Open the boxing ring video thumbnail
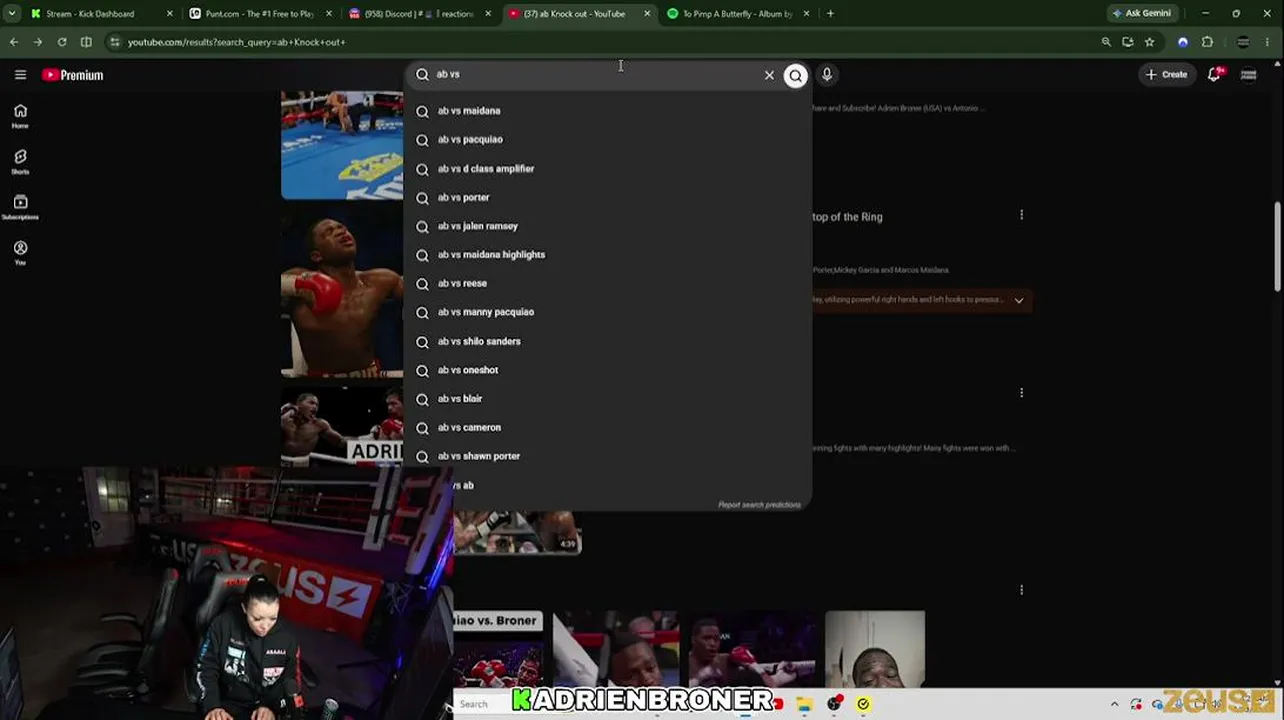The height and width of the screenshot is (720, 1284). (342, 145)
